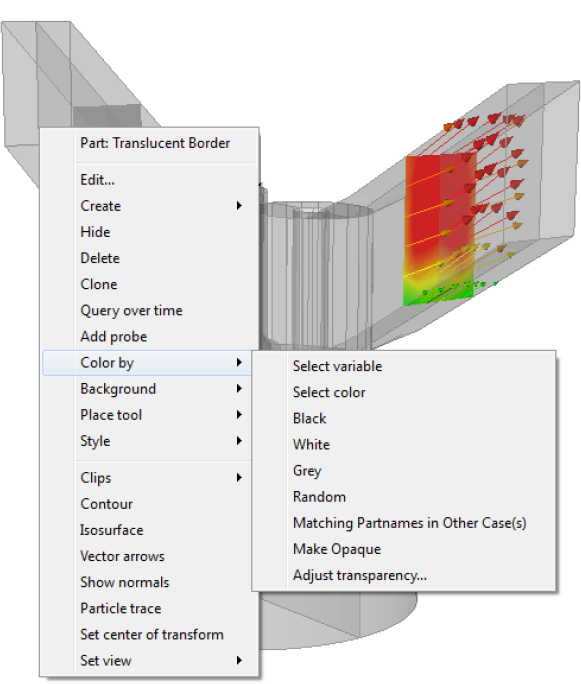This screenshot has width=581, height=684.
Task: Select Delete in the part menu
Action: 100,258
